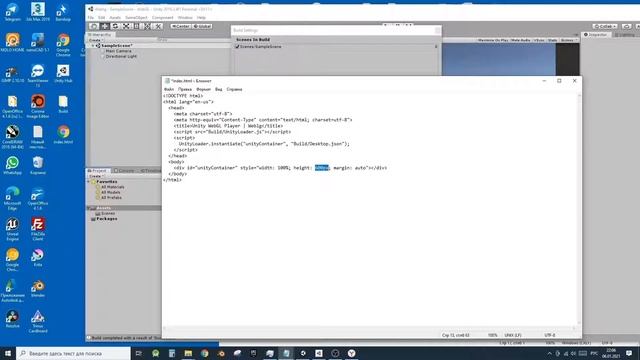
Task: Open the Google Chrome desktop shortcut
Action: [x=63, y=45]
